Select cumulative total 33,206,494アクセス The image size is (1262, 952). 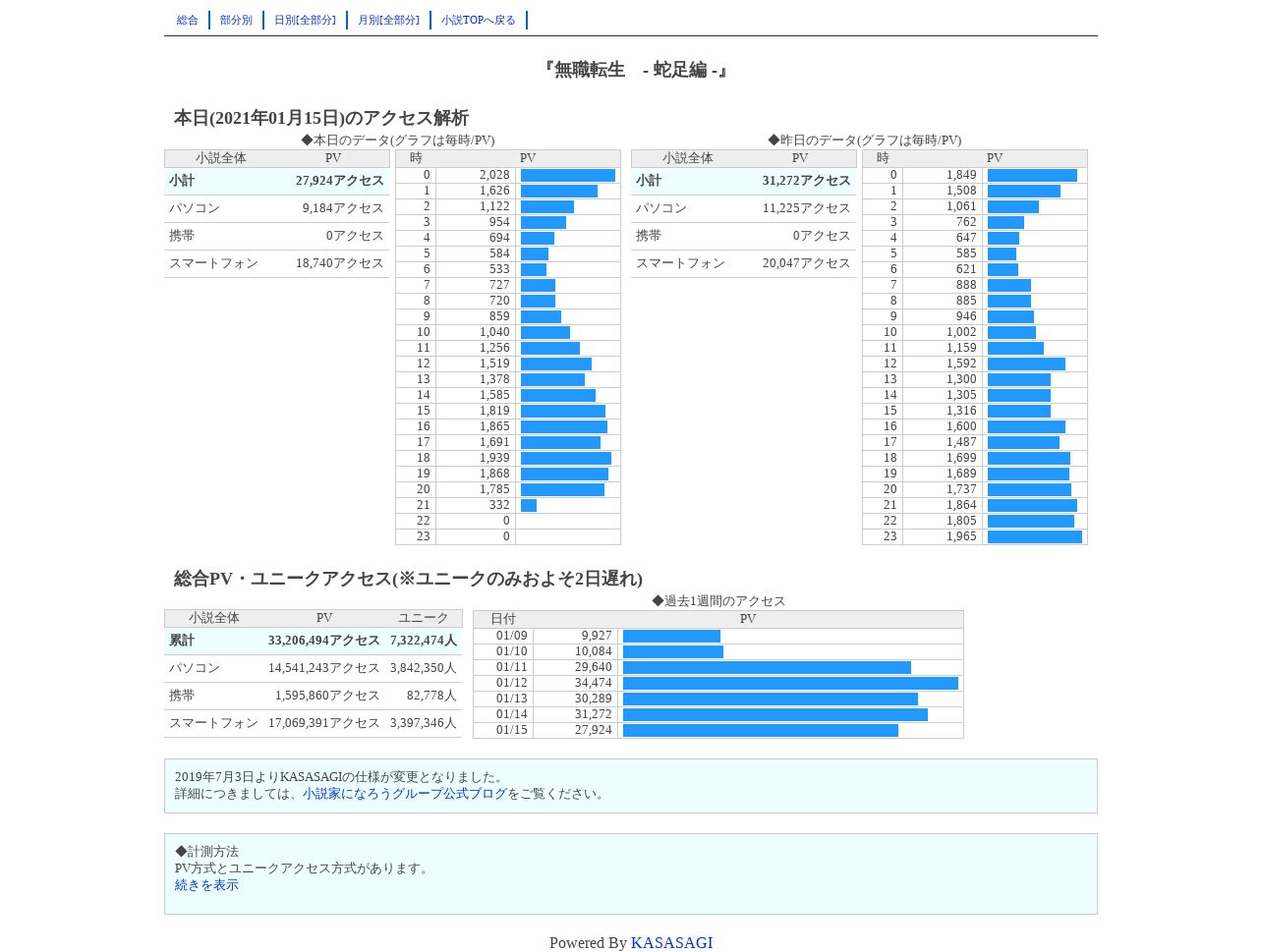tap(323, 641)
